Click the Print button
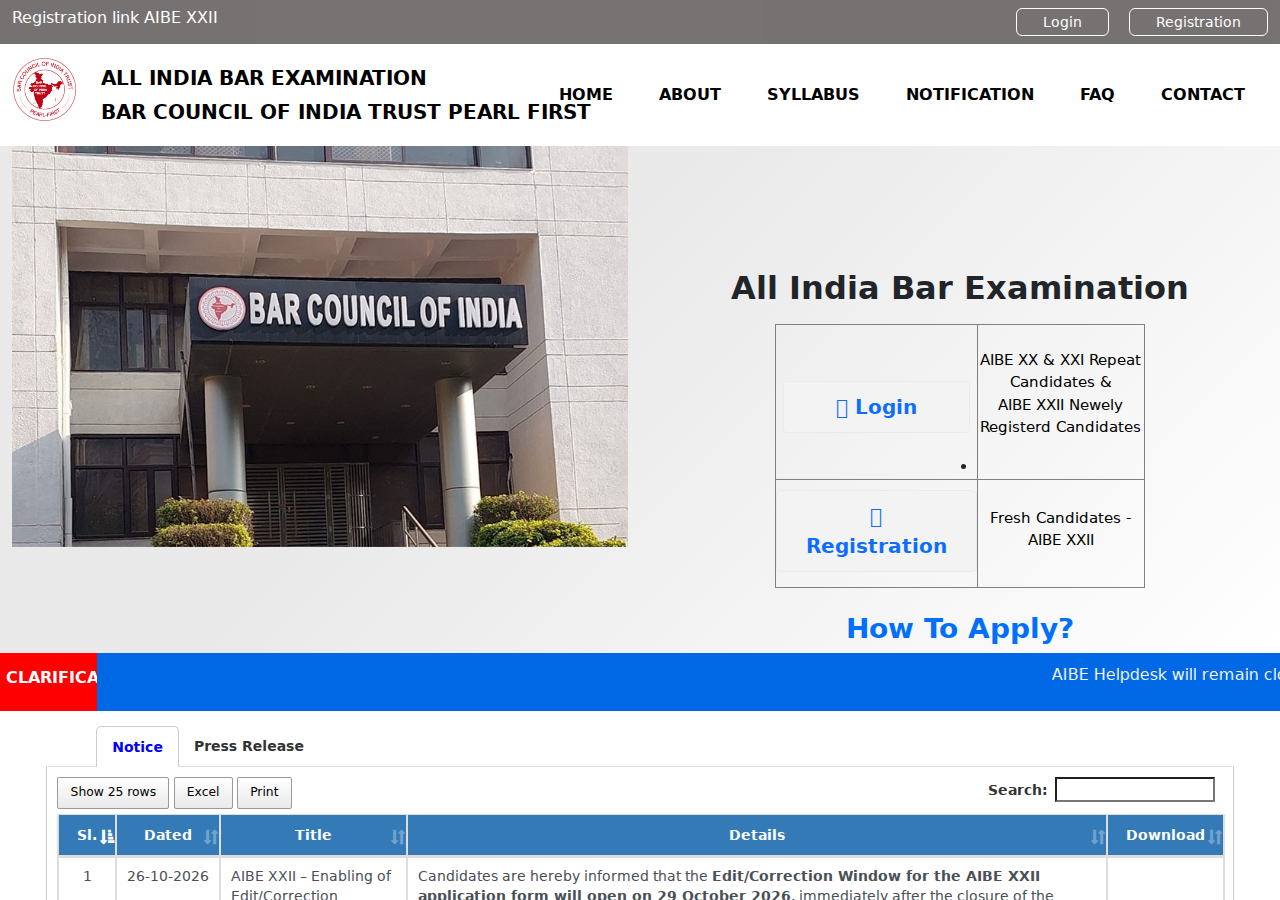 click(264, 792)
